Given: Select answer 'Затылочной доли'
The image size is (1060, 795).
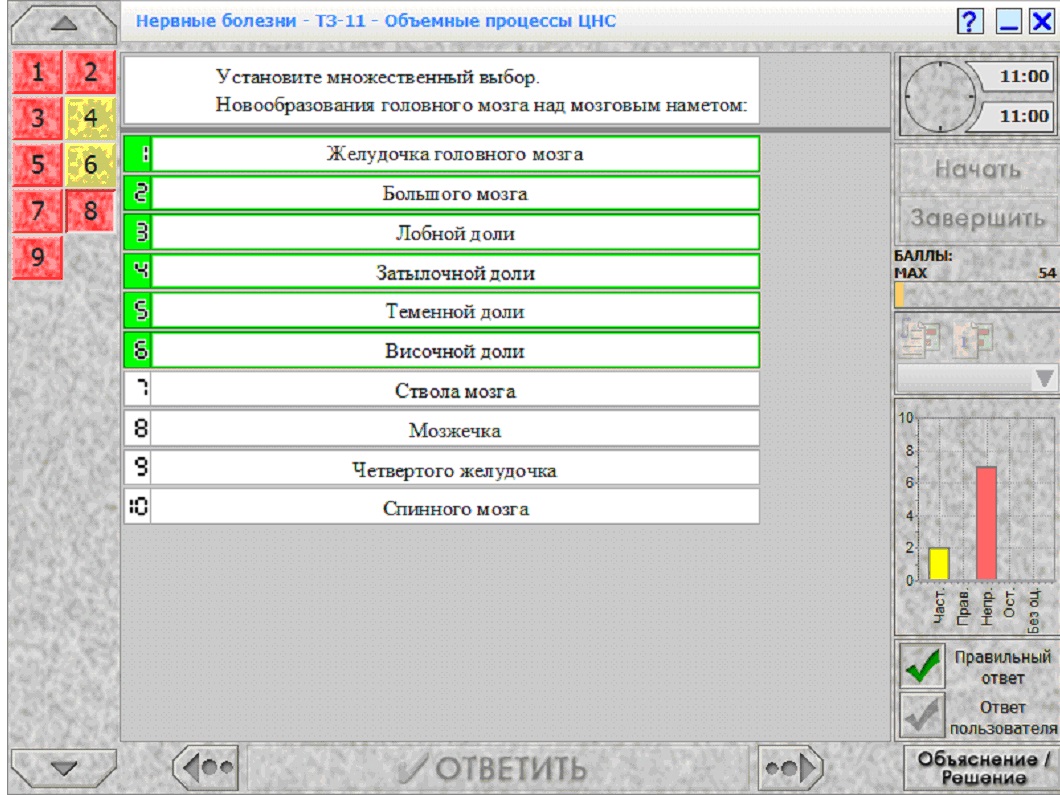Looking at the screenshot, I should 441,272.
